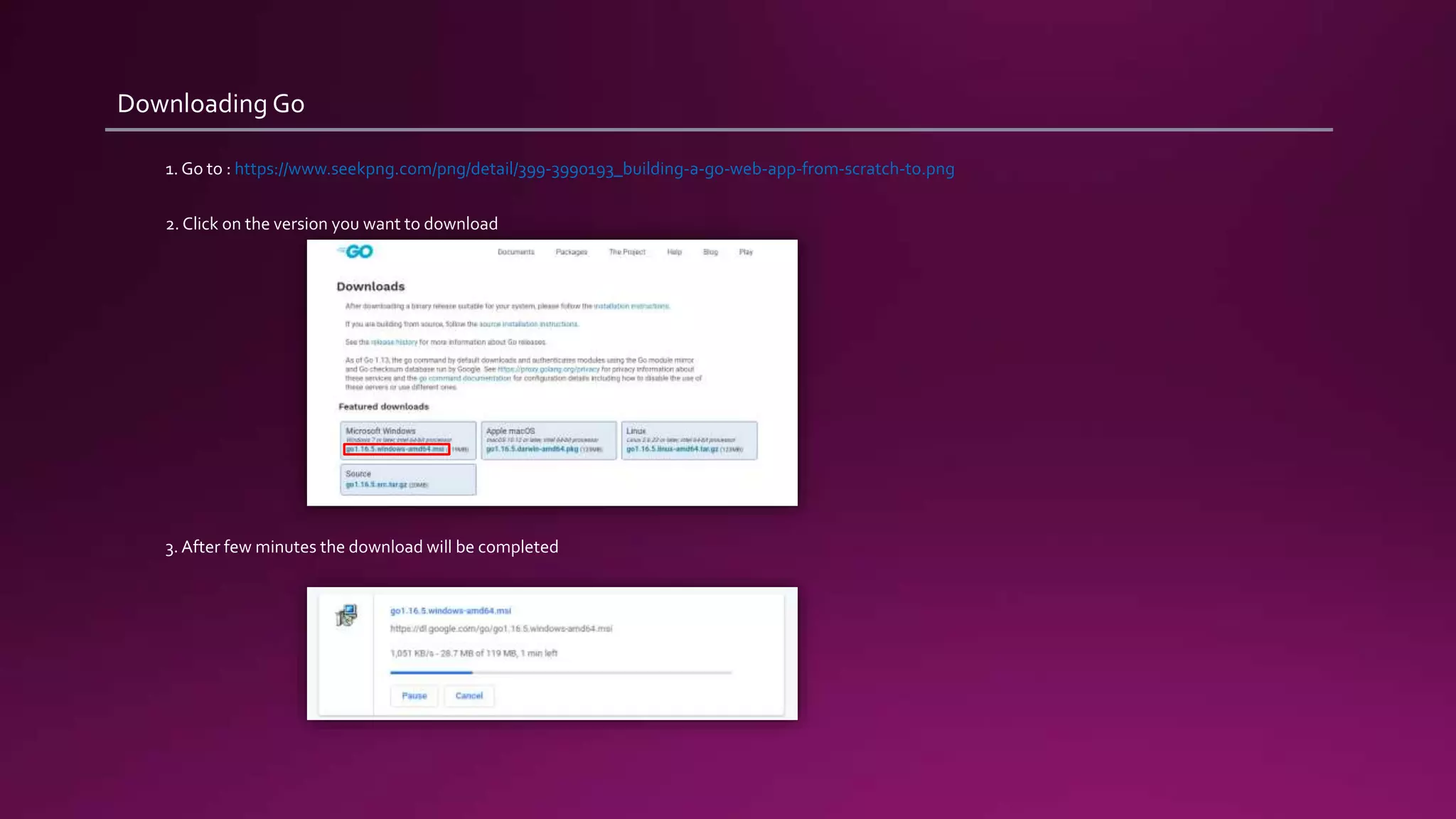
Task: Cancel the Go installer download
Action: pyautogui.click(x=469, y=696)
